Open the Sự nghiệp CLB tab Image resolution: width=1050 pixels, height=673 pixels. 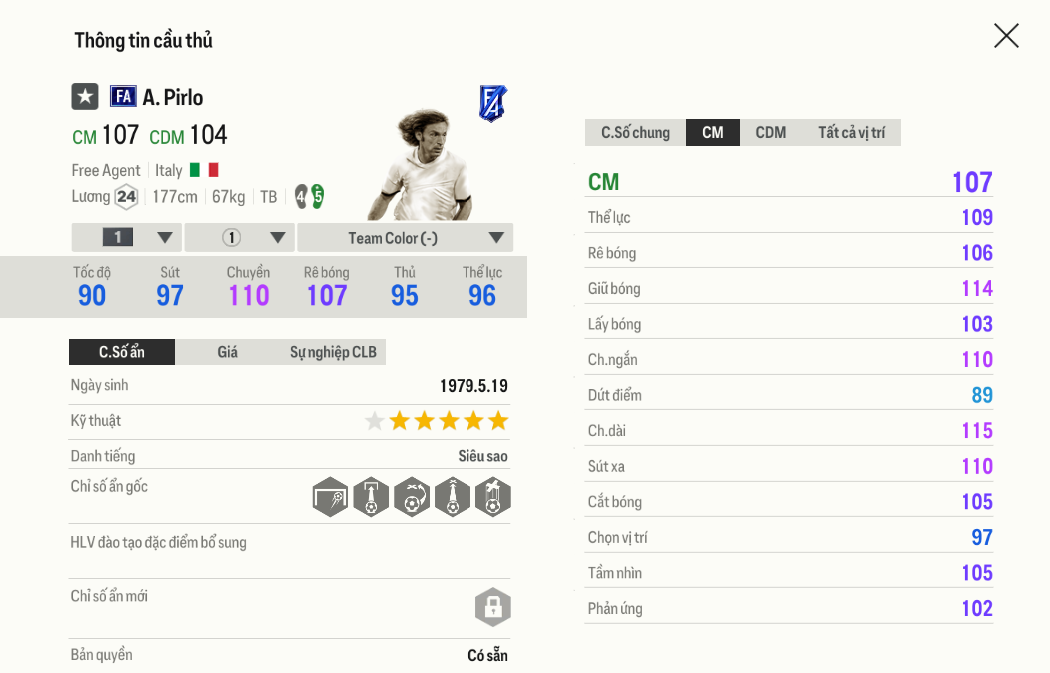point(333,352)
